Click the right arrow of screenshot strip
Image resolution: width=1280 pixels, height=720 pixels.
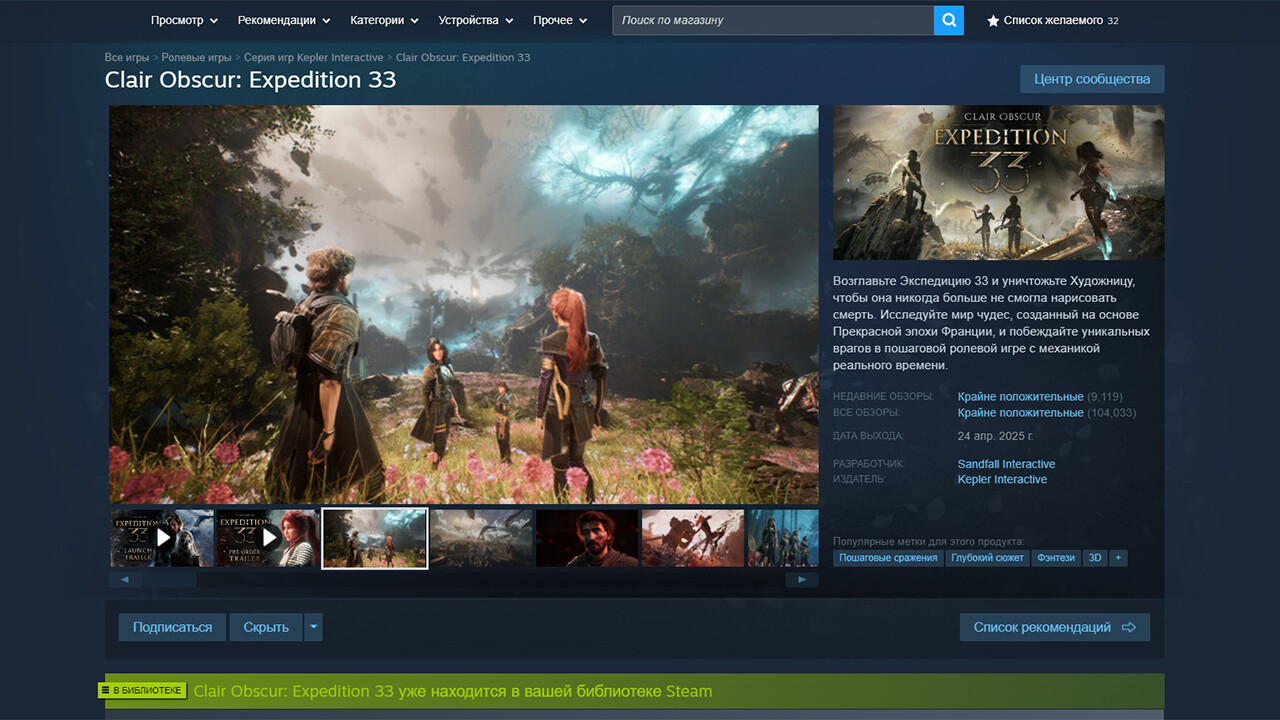pos(802,579)
